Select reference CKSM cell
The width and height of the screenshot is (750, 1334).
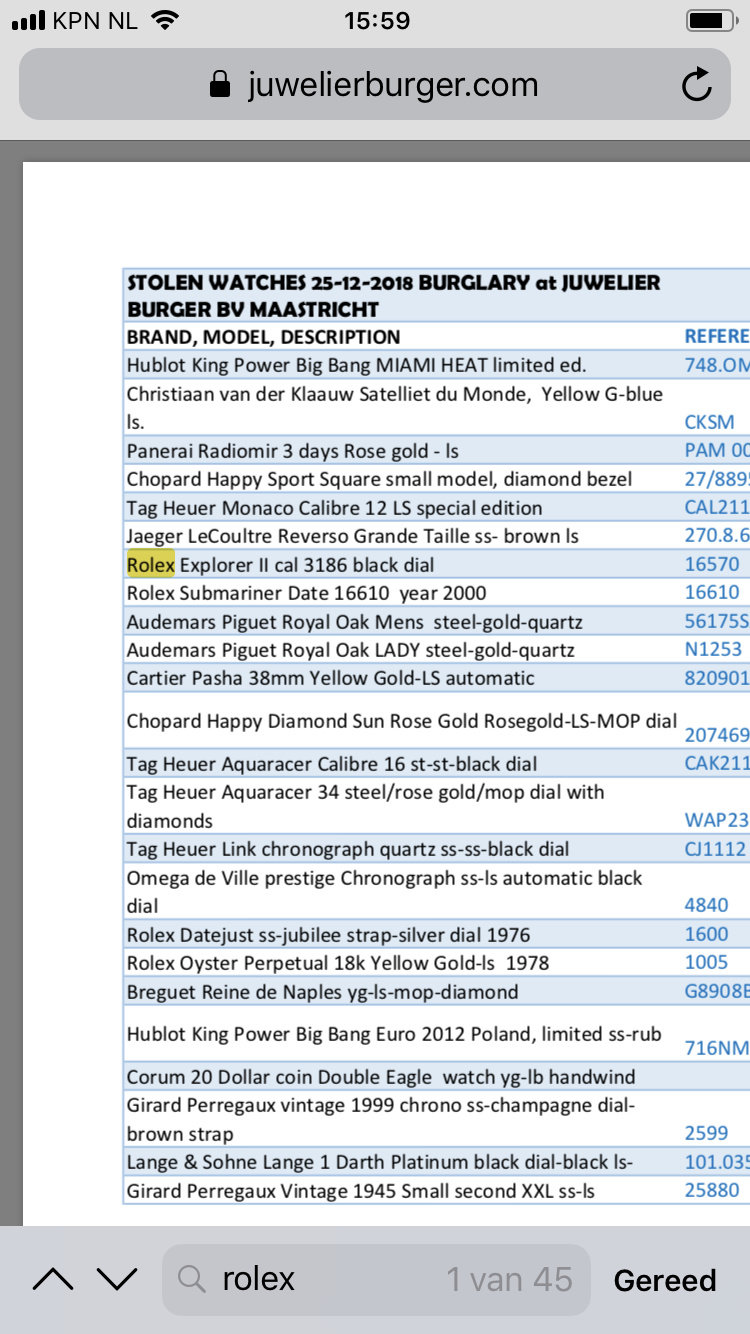click(709, 423)
